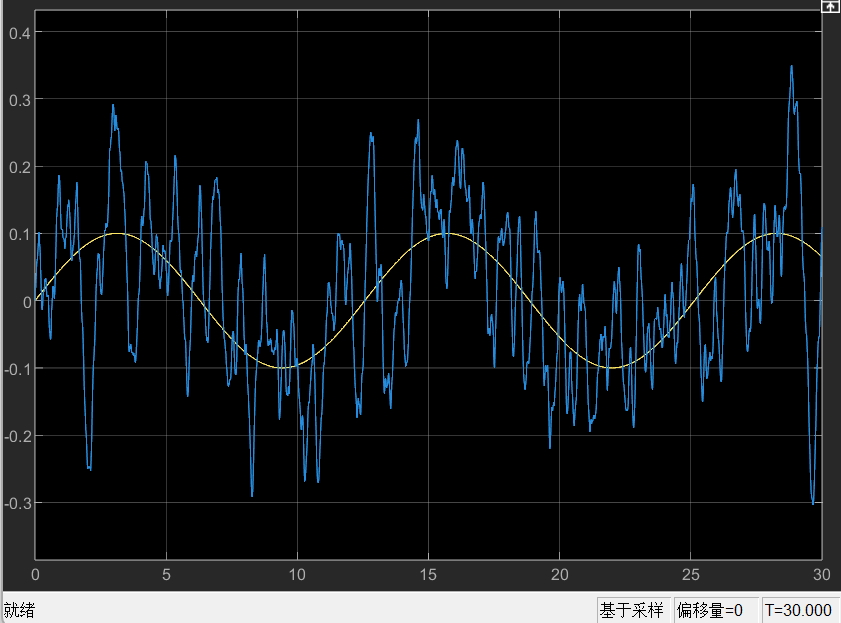Viewport: 841px width, 623px height.
Task: Click the yellow sine peak near x=3
Action: [x=118, y=234]
